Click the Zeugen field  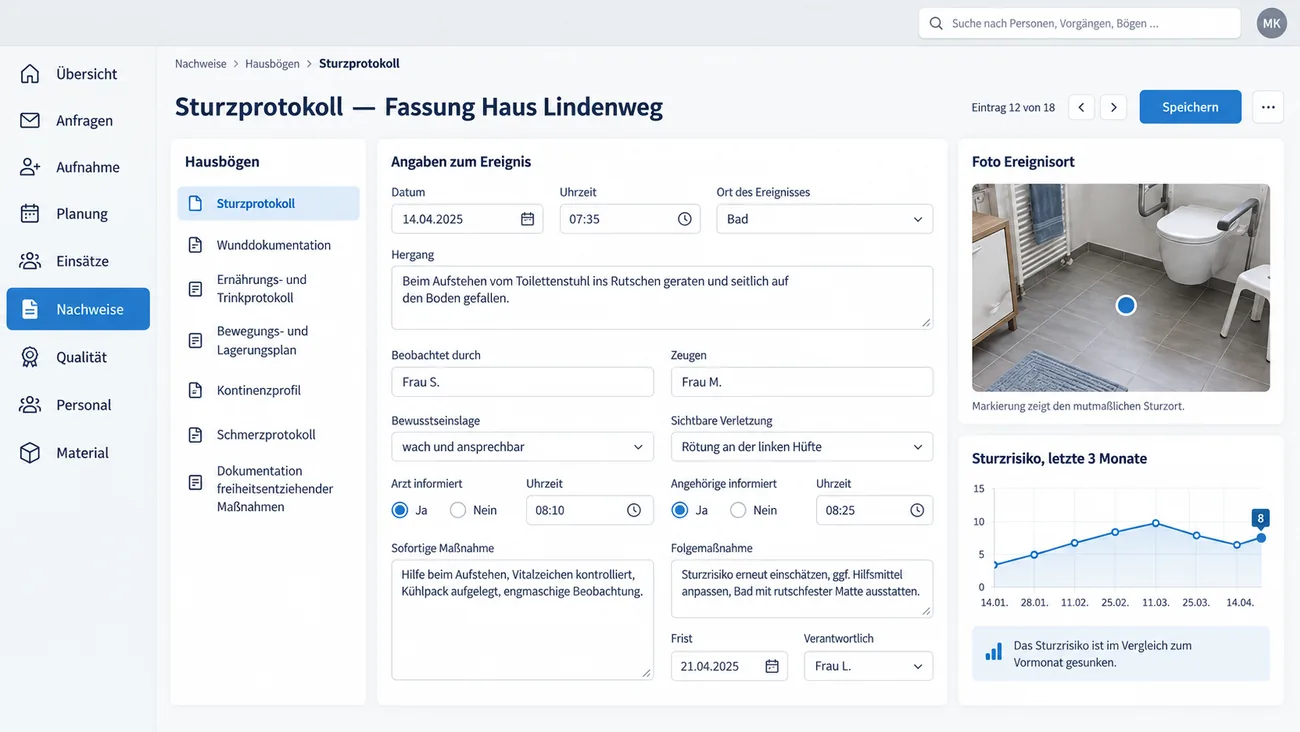(802, 382)
